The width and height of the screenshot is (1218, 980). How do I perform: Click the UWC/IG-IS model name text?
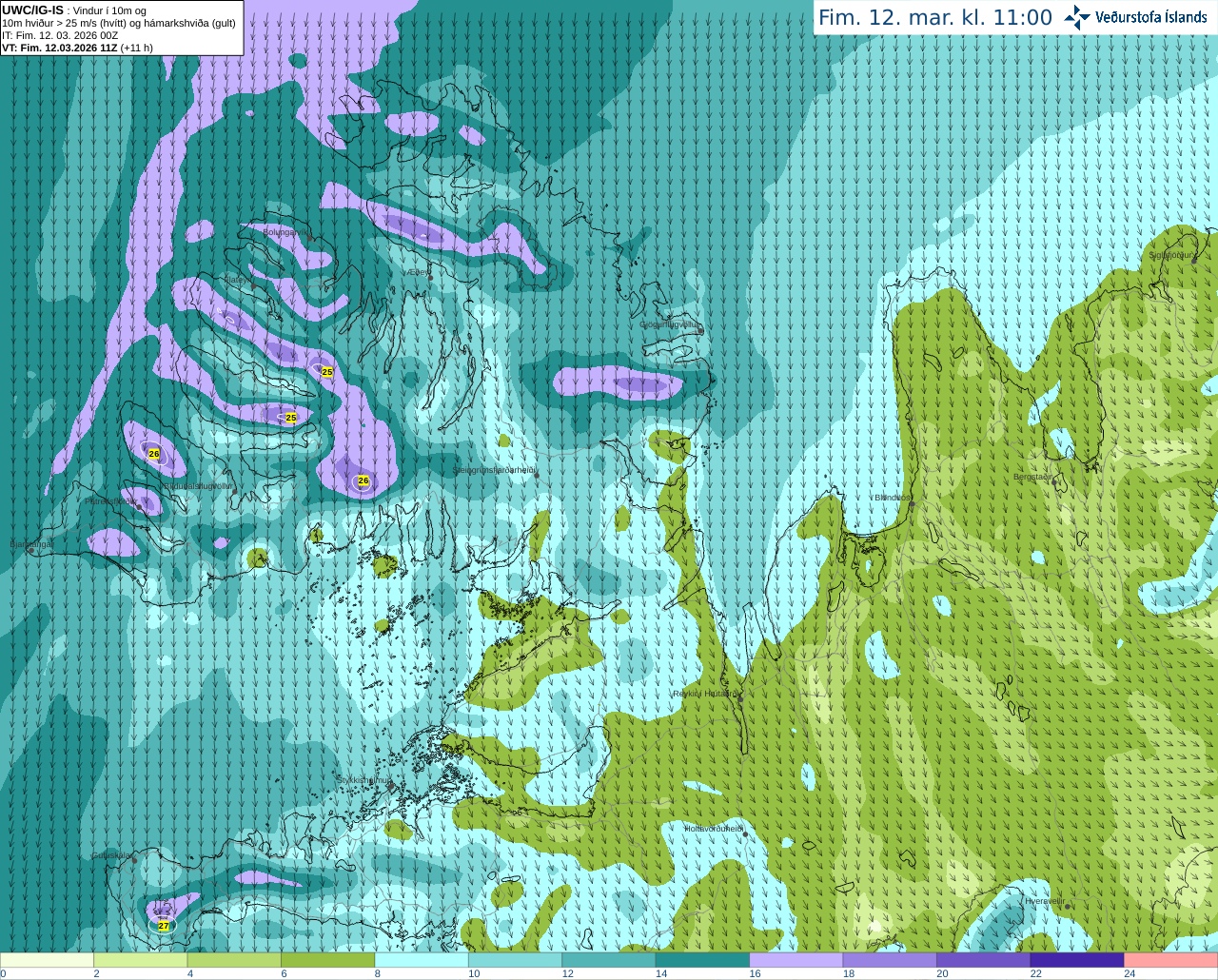click(x=32, y=10)
